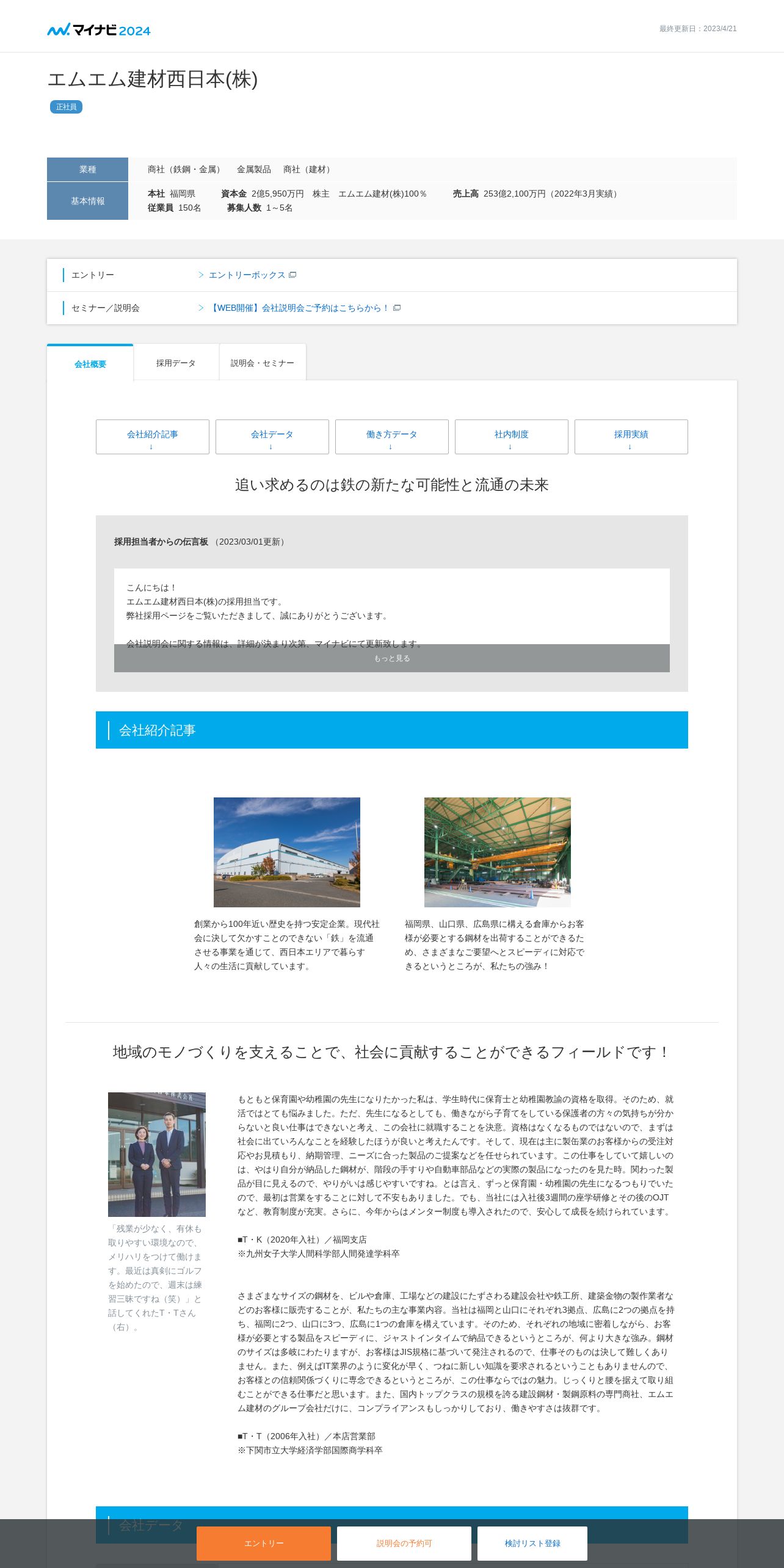Screen dimensions: 784x1568
Task: Click ■T・T（2006年入社）／本店営業部 text
Action: 307,1436
